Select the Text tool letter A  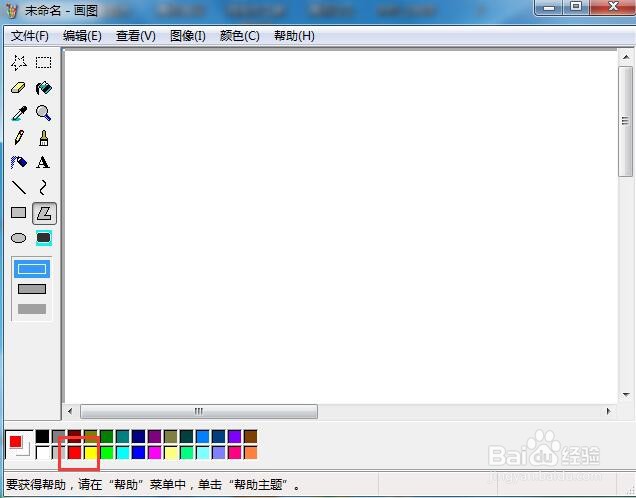[43, 163]
